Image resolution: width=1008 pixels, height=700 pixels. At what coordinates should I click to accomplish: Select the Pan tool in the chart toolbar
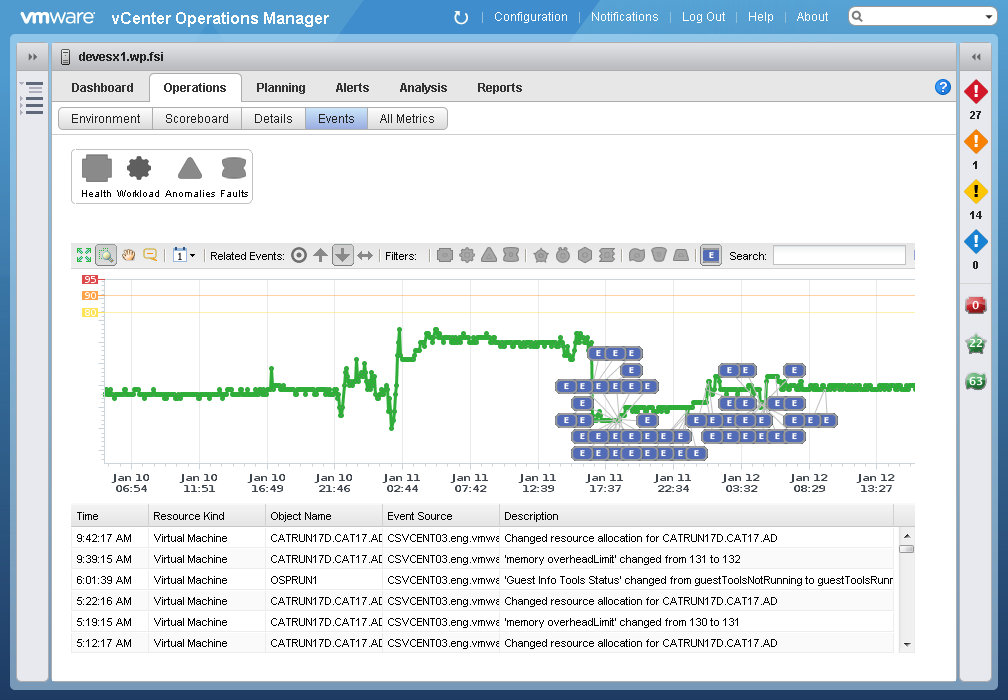pyautogui.click(x=128, y=255)
